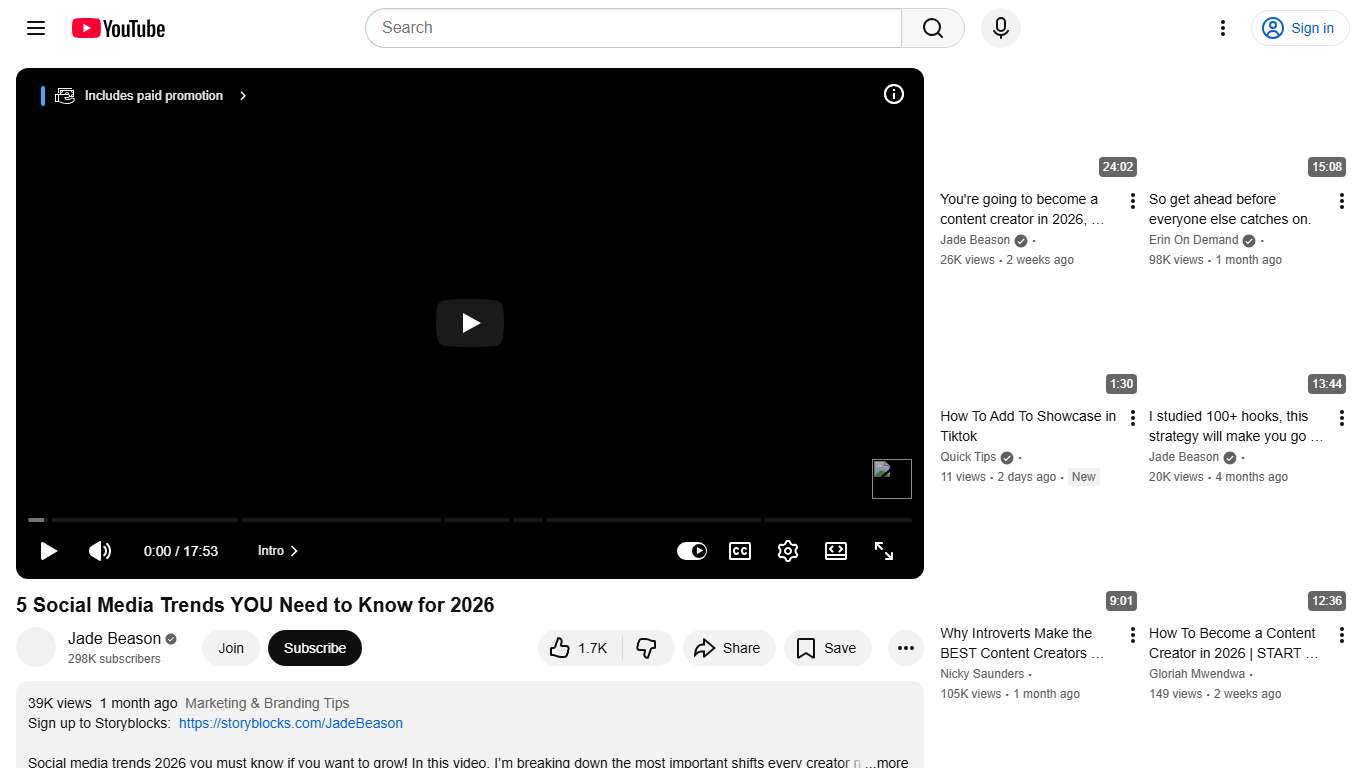Click the video progress bar to seek
The width and height of the screenshot is (1366, 768).
[x=470, y=520]
